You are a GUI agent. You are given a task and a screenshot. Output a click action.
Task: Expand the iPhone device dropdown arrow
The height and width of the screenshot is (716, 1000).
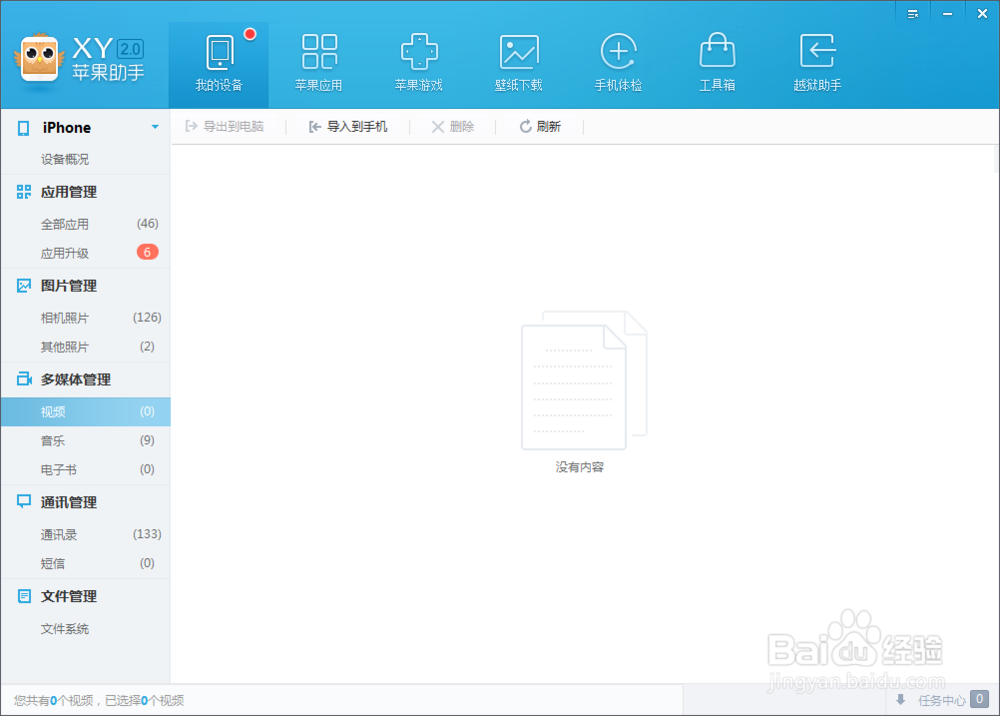point(155,127)
